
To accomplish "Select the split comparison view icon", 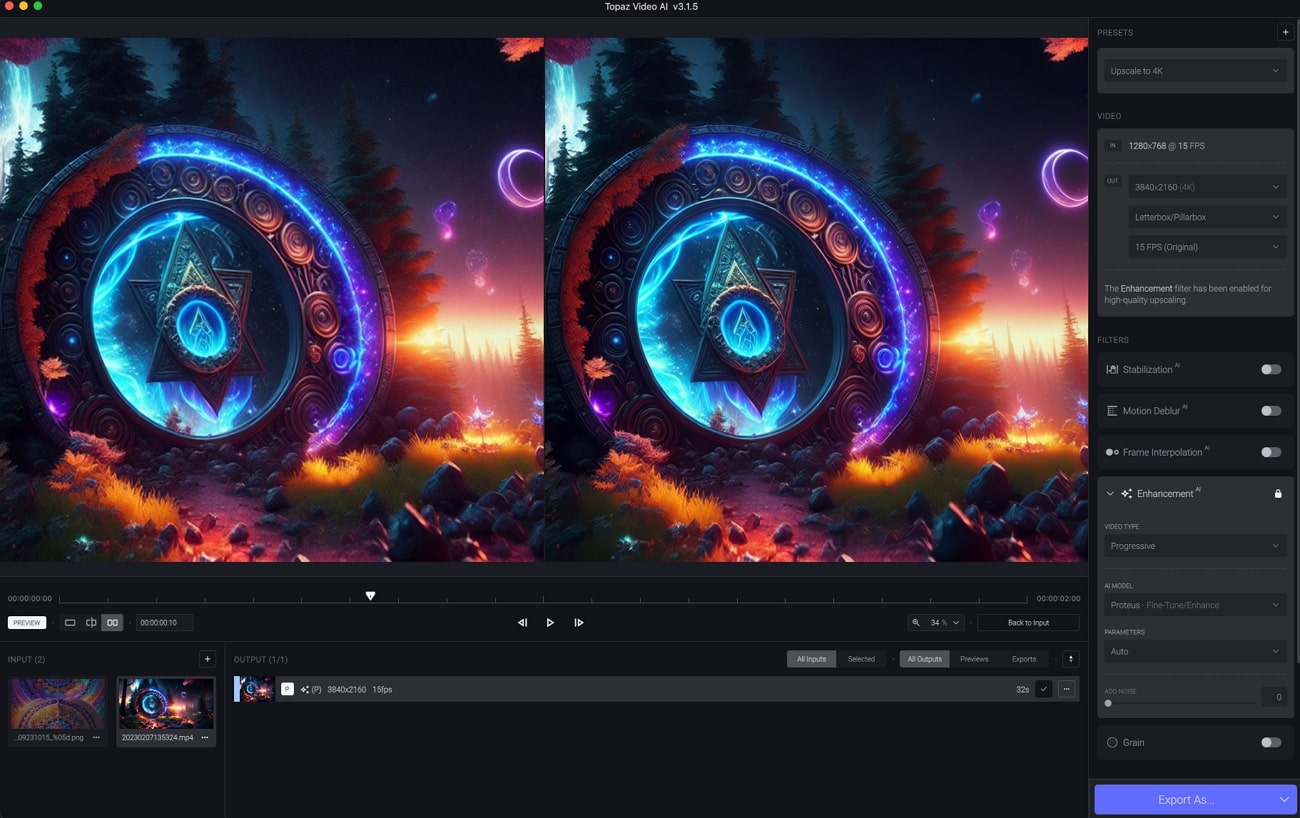I will click(91, 622).
